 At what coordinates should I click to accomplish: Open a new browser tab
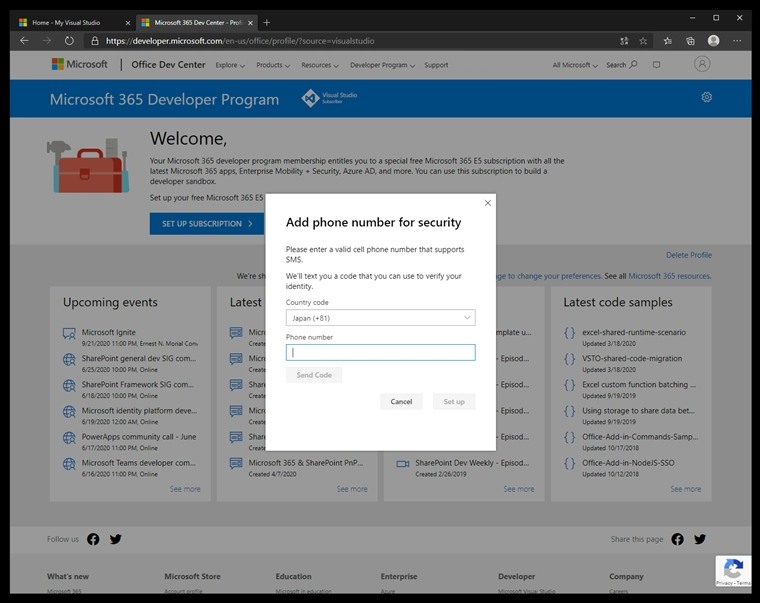coord(267,22)
